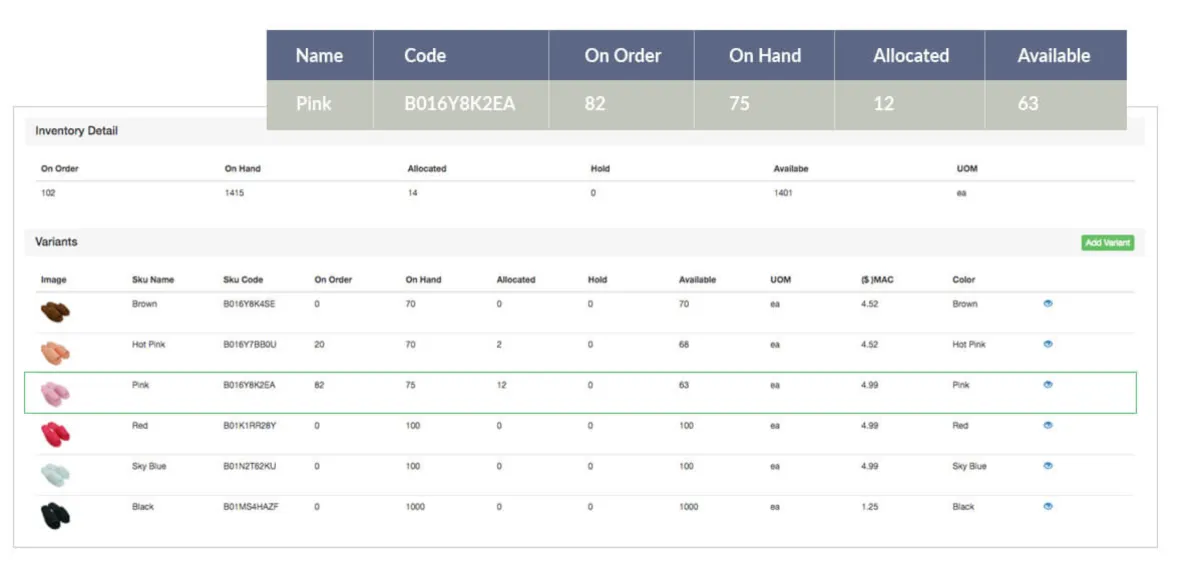The height and width of the screenshot is (571, 1200).
Task: Select the hot pink slipper image
Action: 55,352
